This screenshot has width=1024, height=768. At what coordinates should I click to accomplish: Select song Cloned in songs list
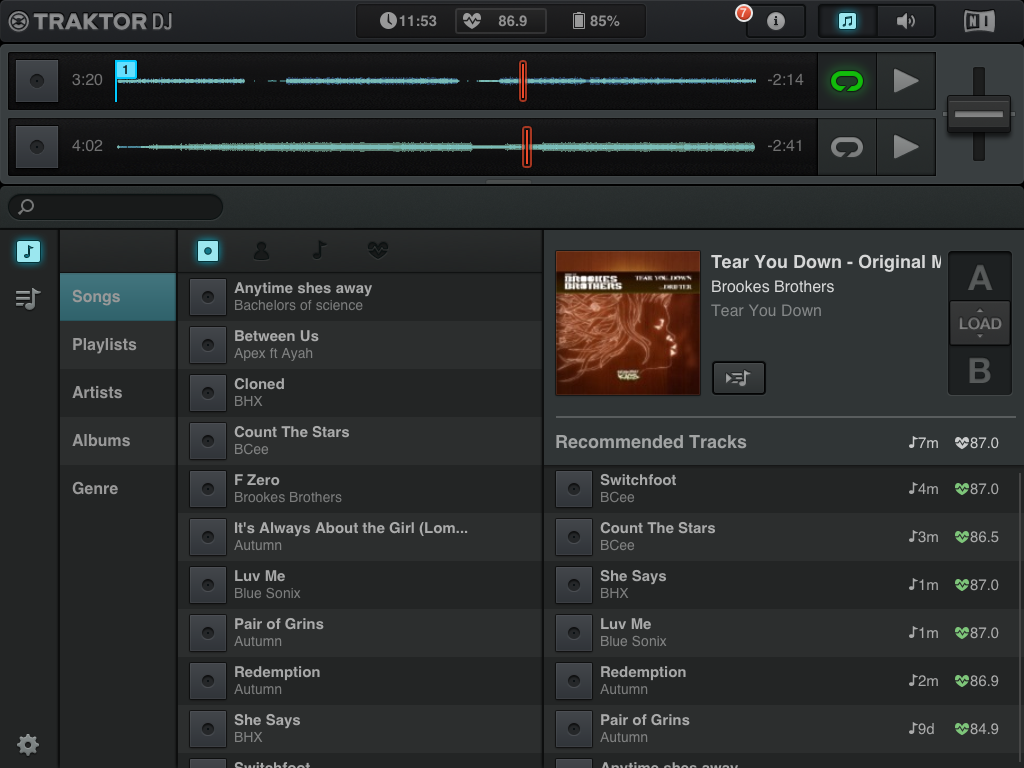coord(360,392)
